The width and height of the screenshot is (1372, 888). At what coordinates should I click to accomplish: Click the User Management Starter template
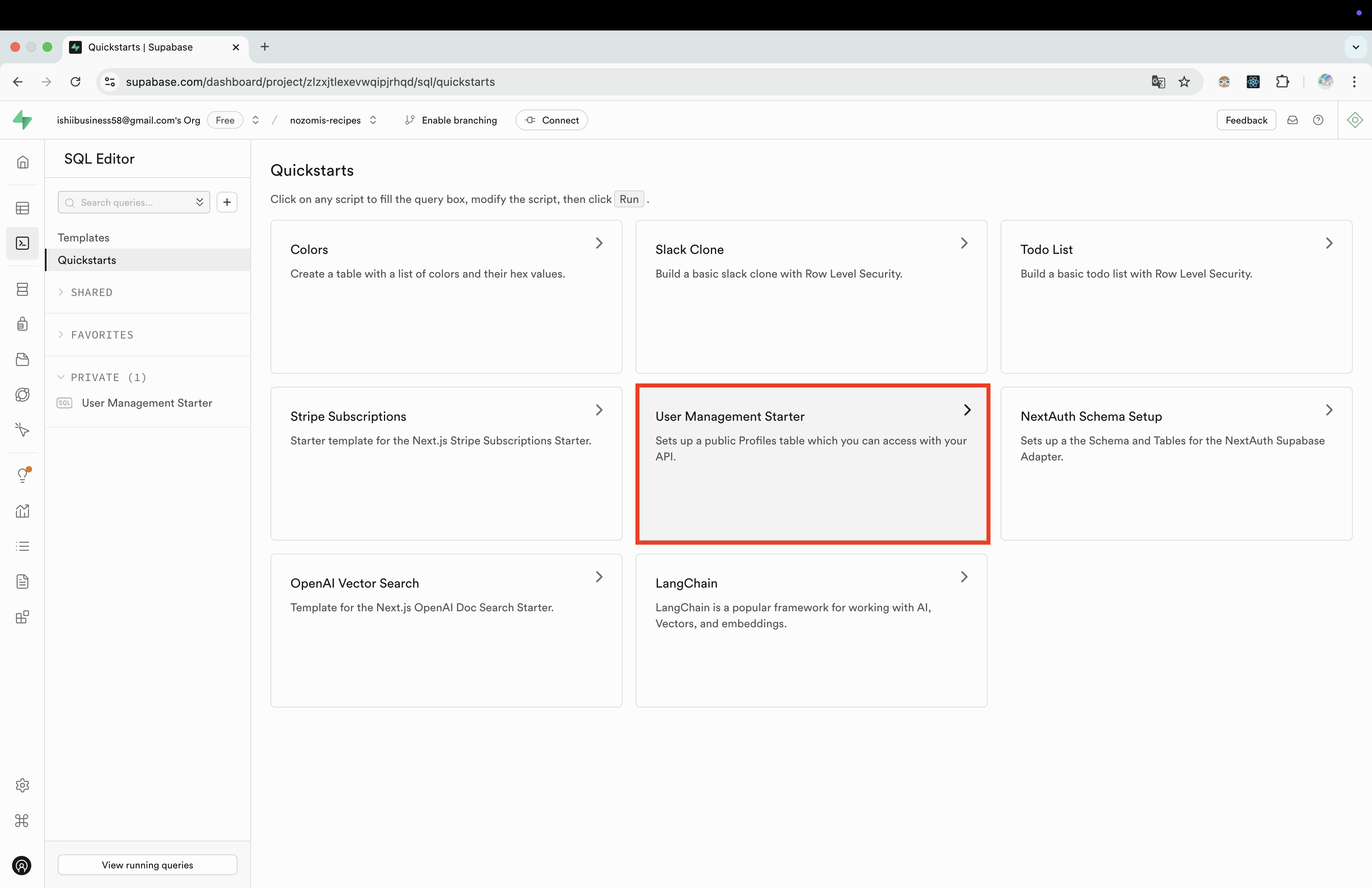point(811,463)
